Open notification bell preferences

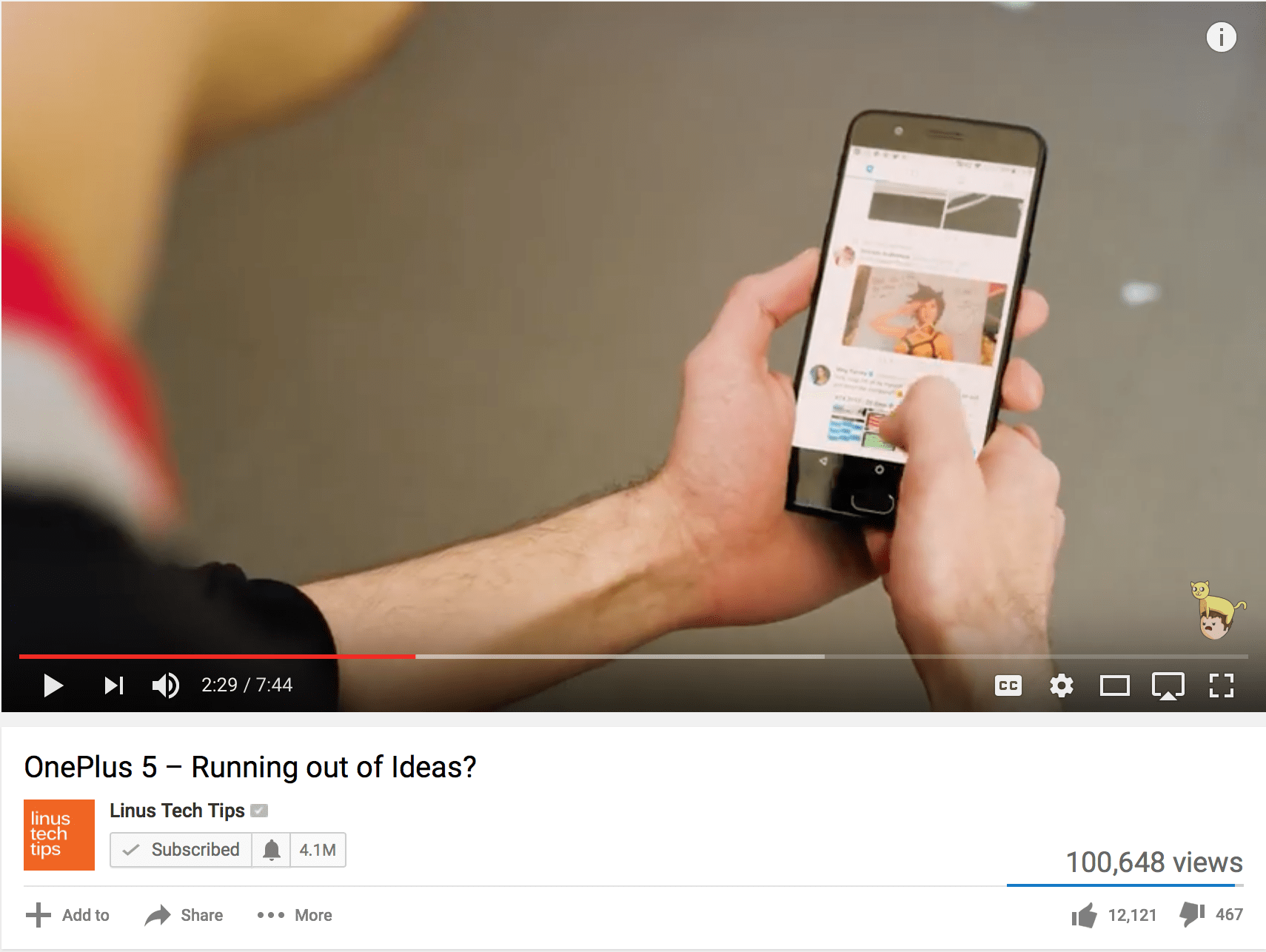[x=272, y=850]
